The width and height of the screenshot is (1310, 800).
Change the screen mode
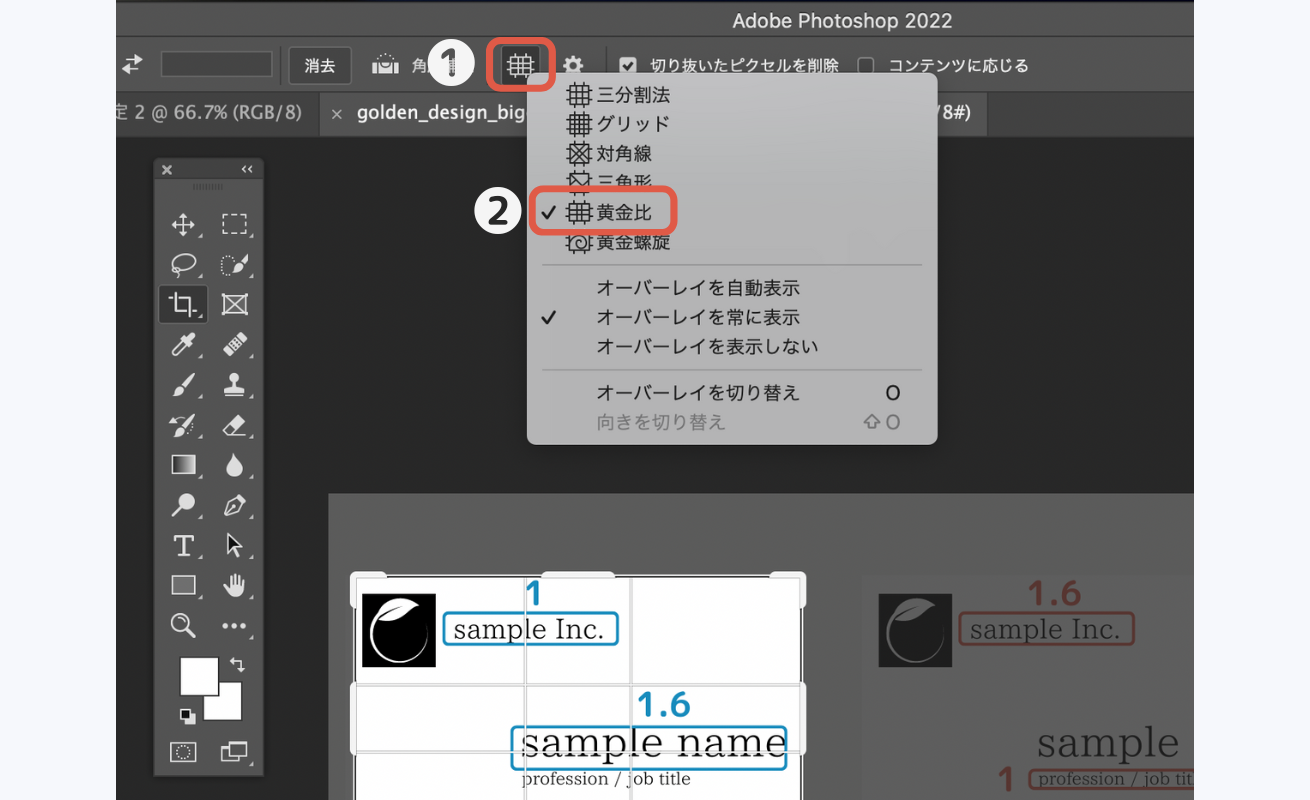(234, 751)
